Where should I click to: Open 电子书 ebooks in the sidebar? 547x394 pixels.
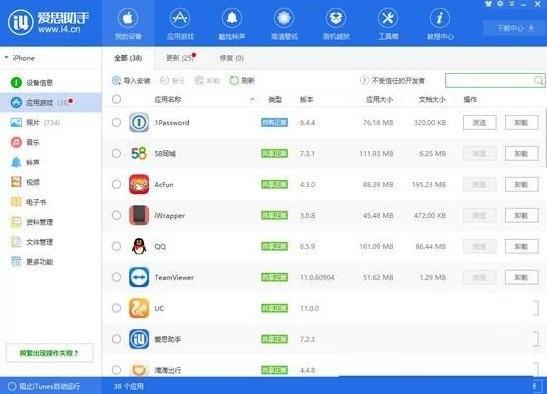click(x=29, y=202)
